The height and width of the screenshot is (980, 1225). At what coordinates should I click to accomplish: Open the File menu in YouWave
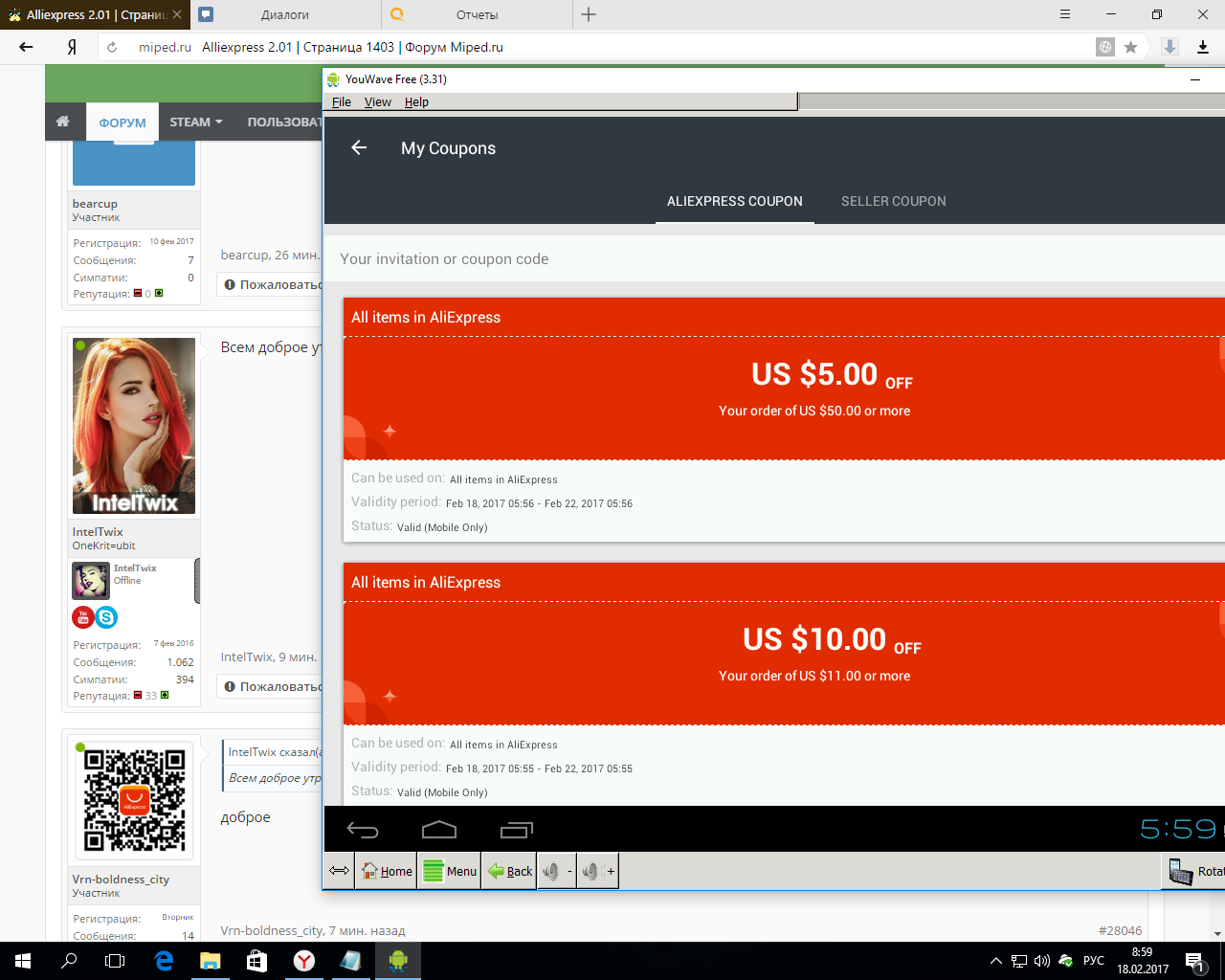coord(342,102)
